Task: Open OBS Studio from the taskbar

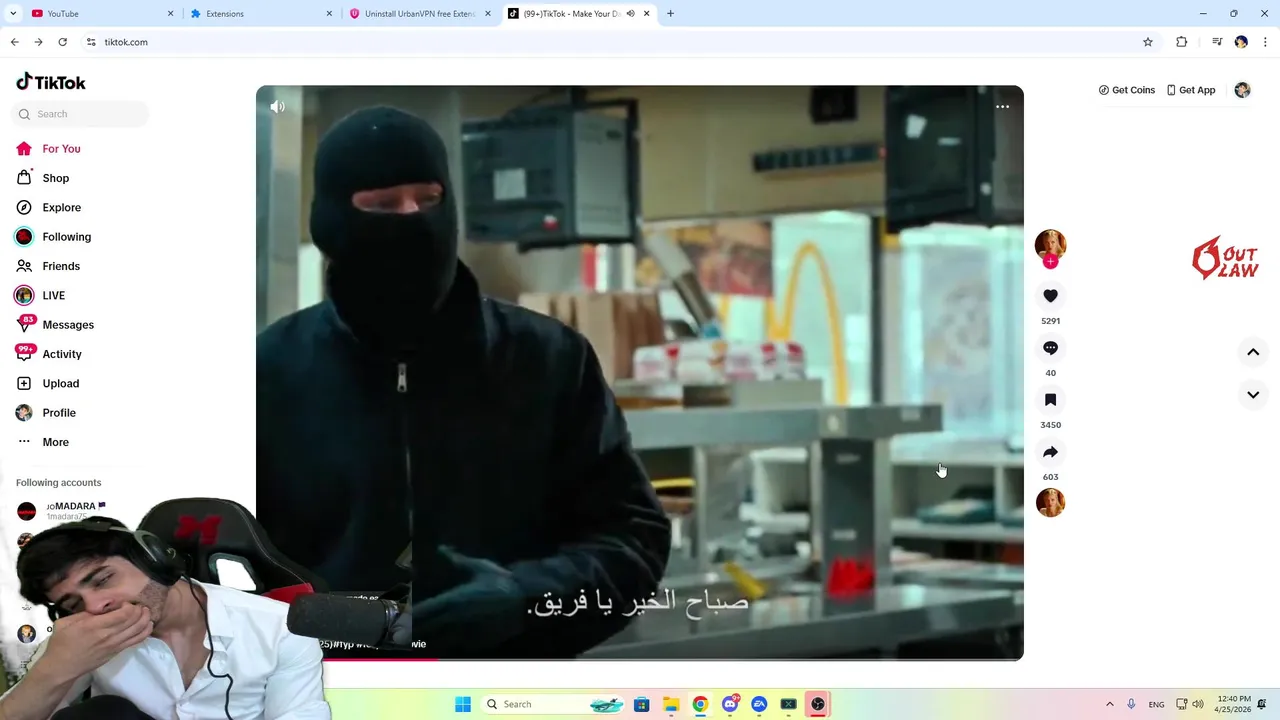Action: [818, 704]
